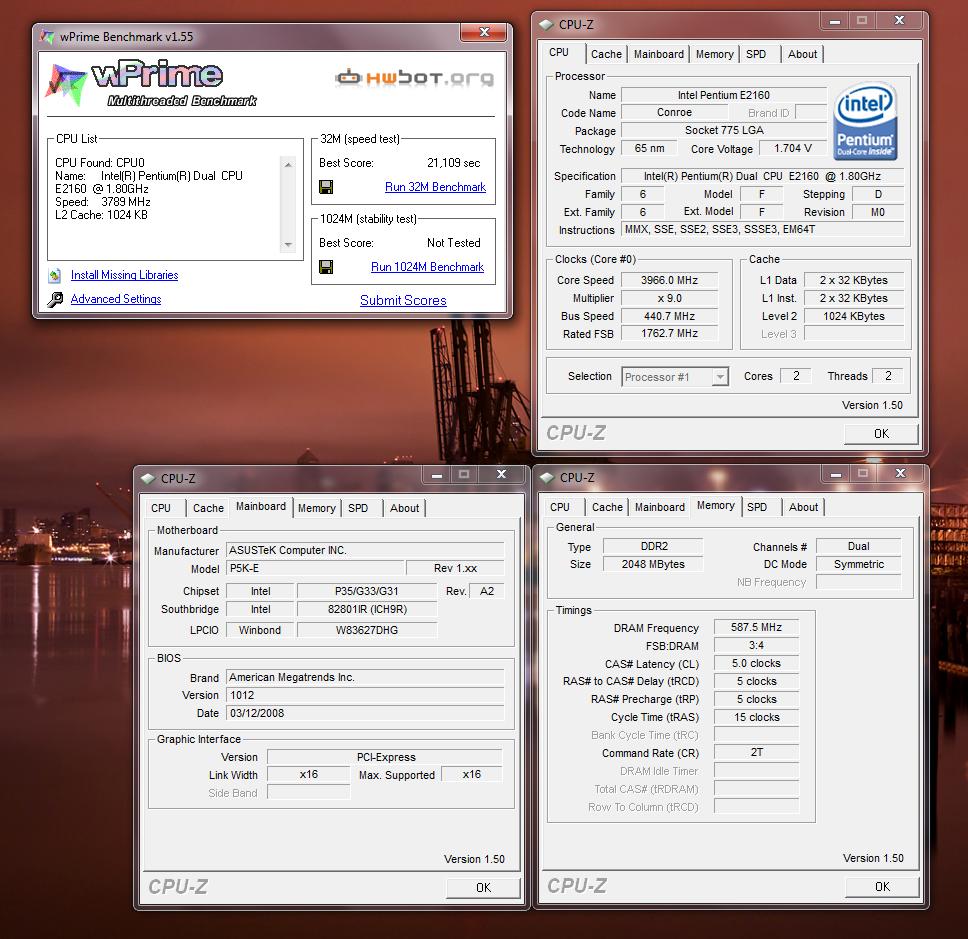Close the Mainboard CPU-Z window
The image size is (968, 939).
pos(501,475)
